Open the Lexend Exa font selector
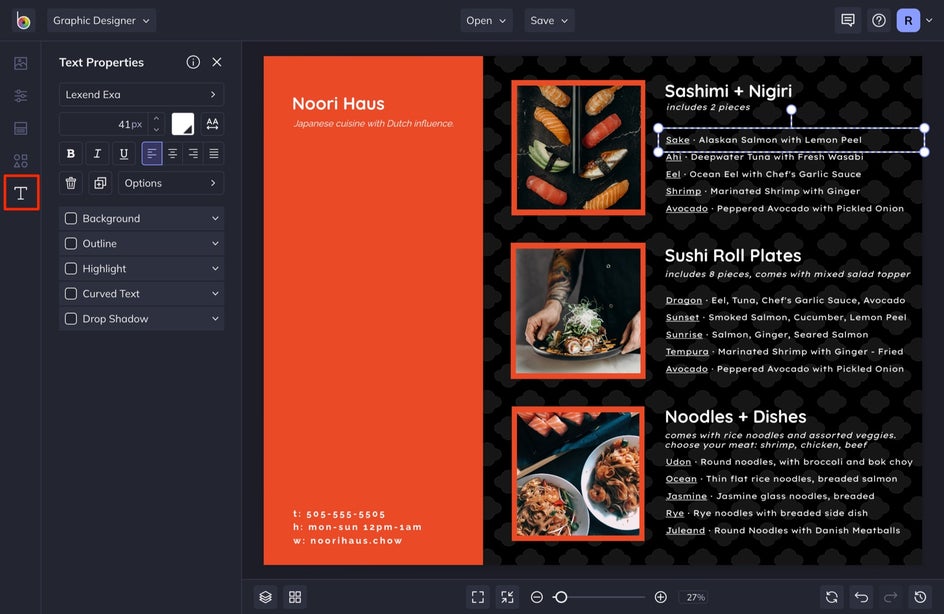 (x=141, y=95)
